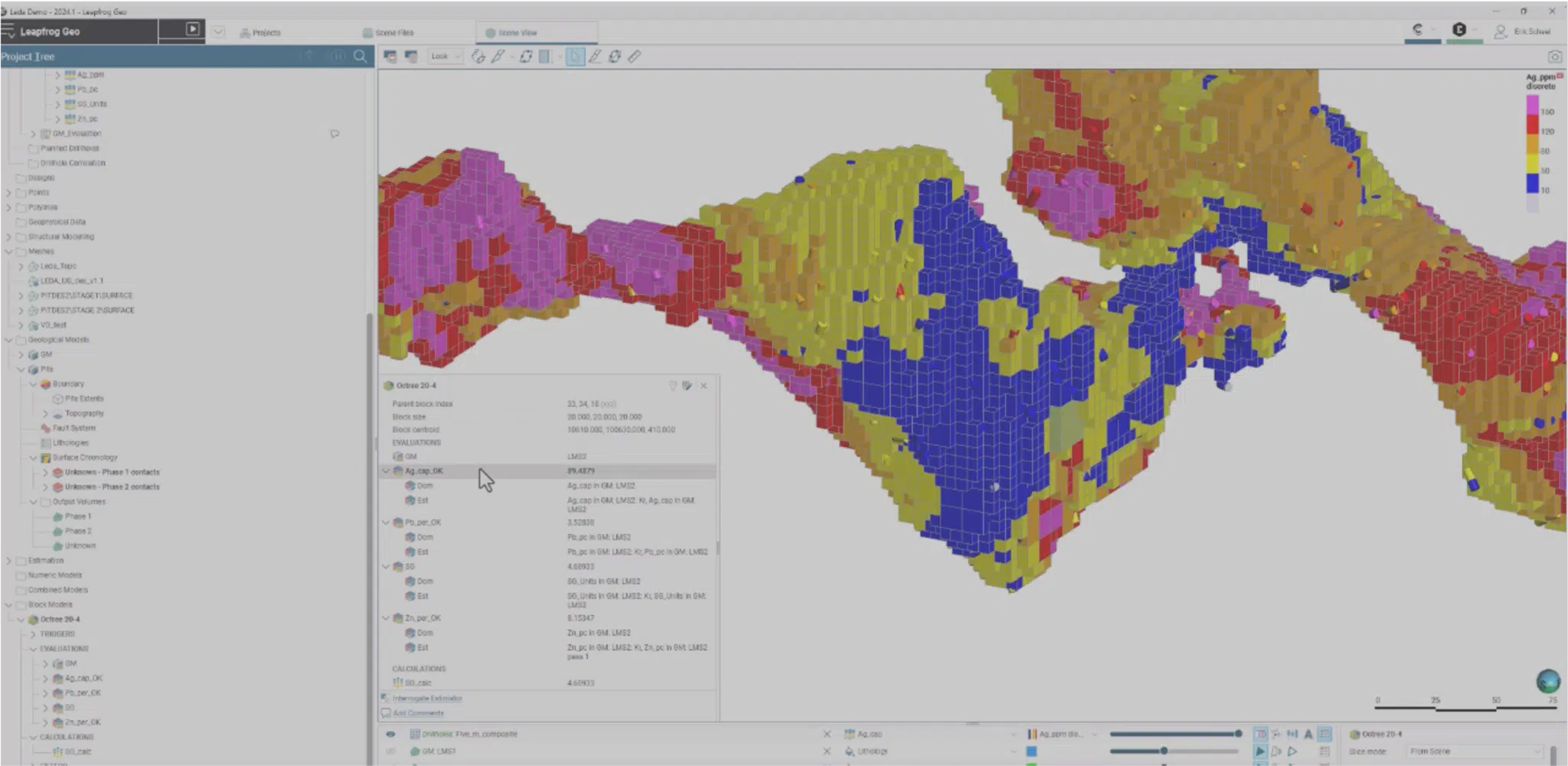Image resolution: width=1568 pixels, height=766 pixels.
Task: Open the Look dropdown
Action: tap(446, 56)
